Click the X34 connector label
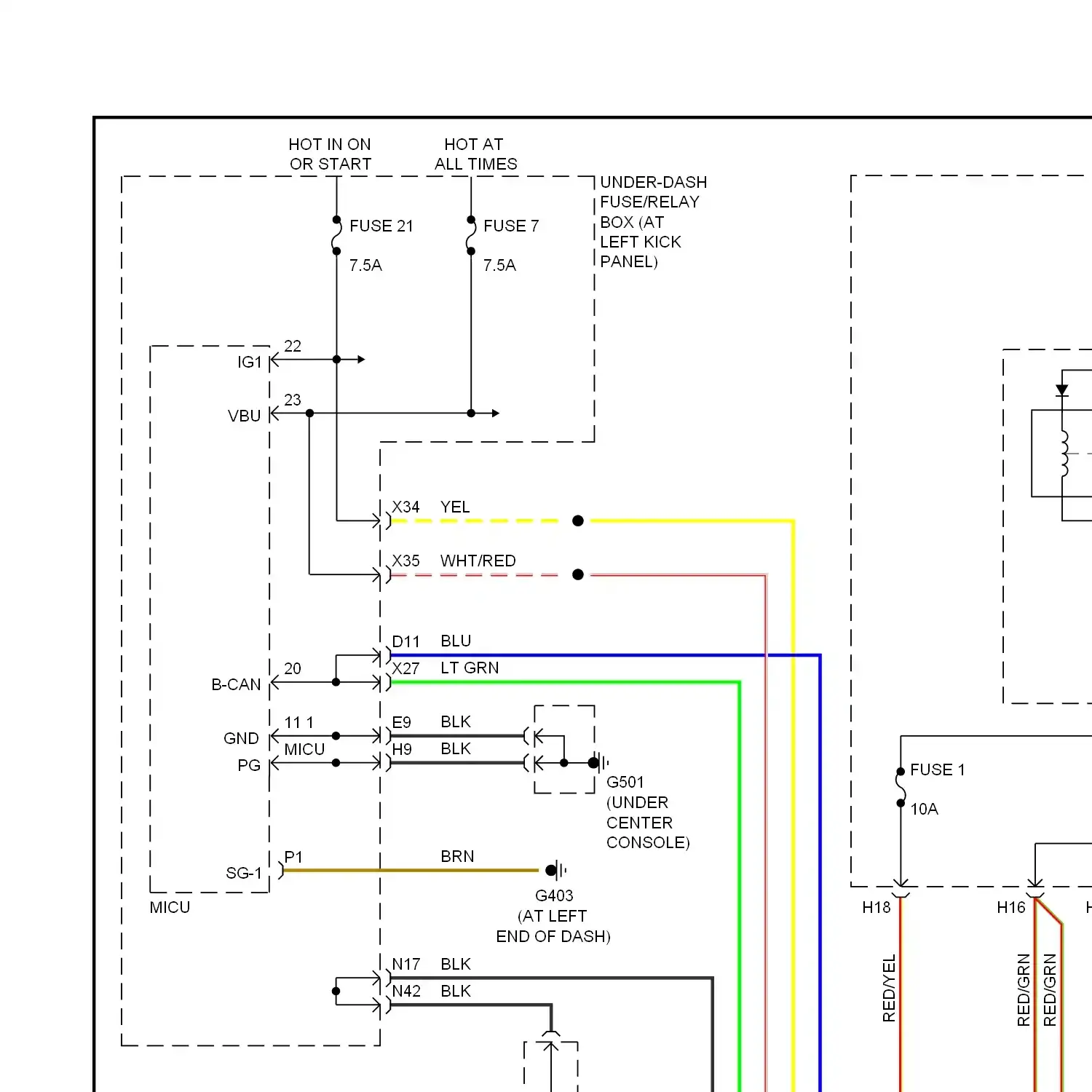This screenshot has width=1092, height=1092. click(405, 507)
